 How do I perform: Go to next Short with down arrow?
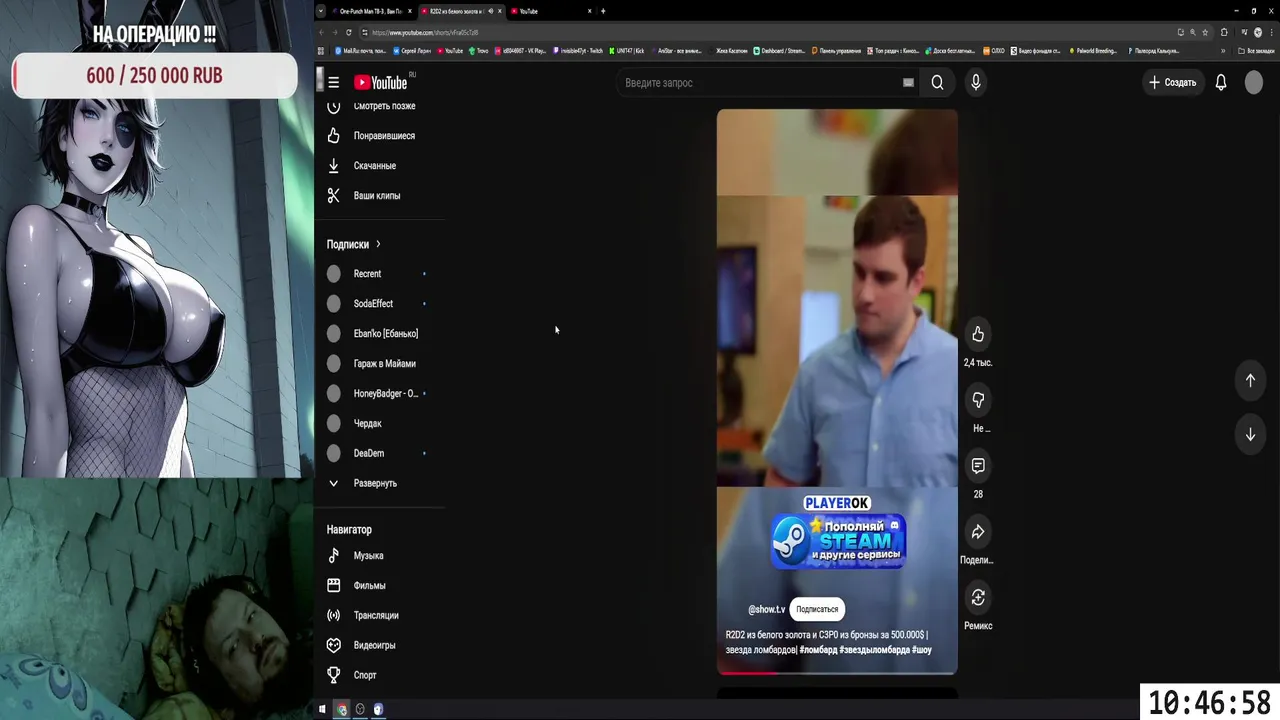1250,435
